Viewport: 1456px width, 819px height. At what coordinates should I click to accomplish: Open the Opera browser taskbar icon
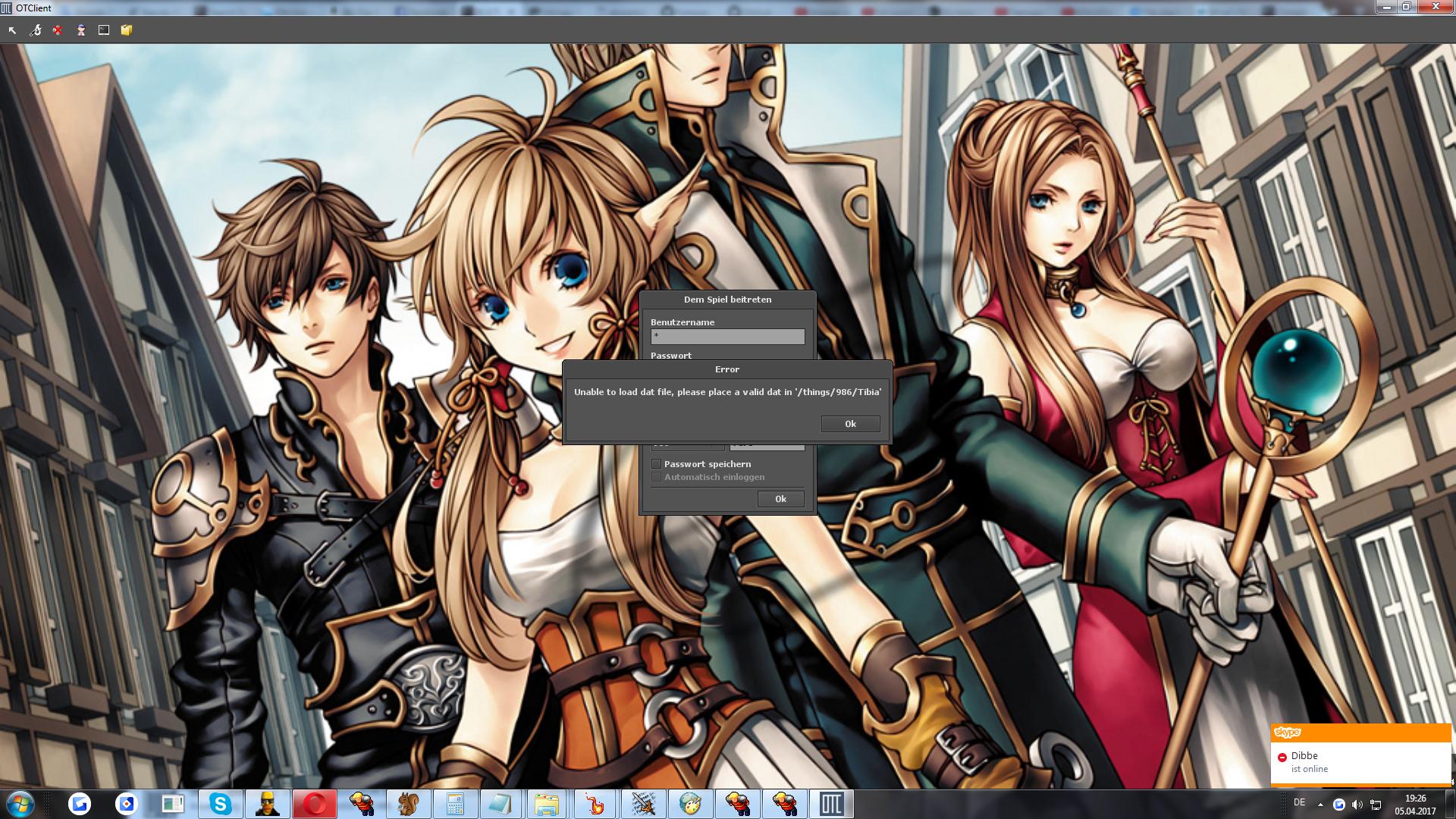tap(315, 804)
